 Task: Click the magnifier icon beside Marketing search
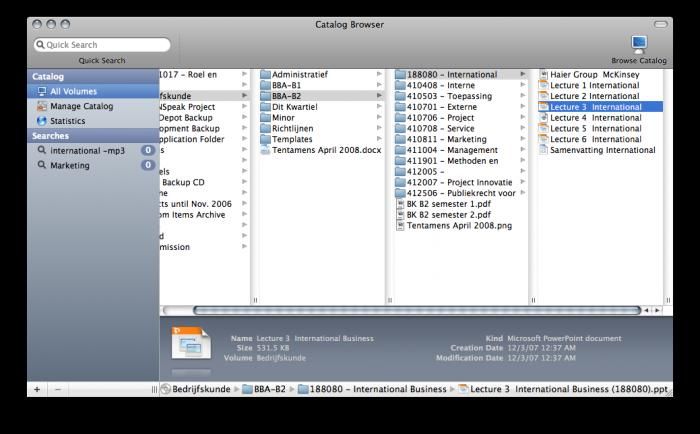(x=42, y=165)
